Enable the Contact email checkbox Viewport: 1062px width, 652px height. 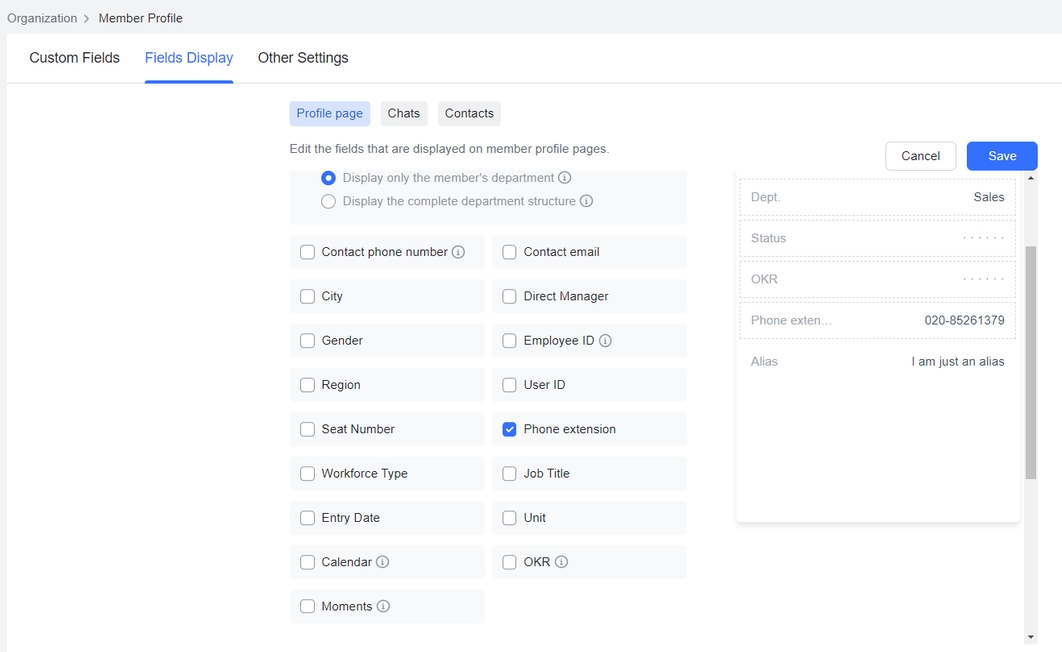pyautogui.click(x=509, y=252)
